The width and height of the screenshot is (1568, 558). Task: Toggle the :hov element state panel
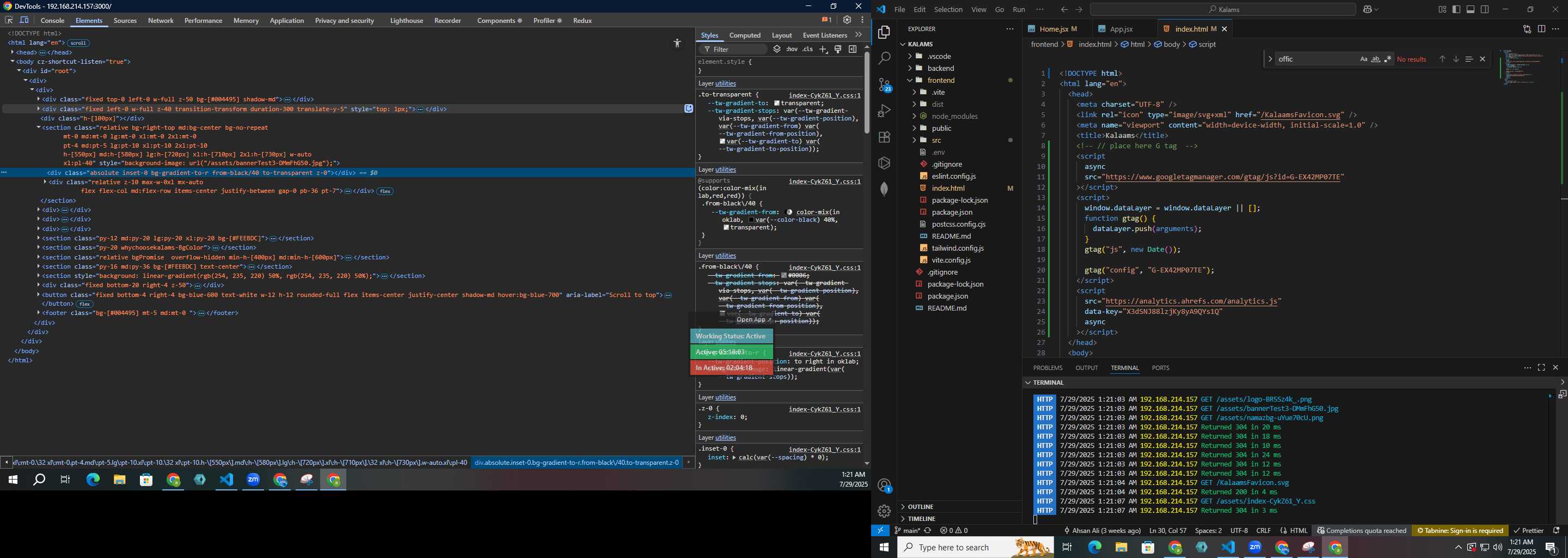(x=791, y=50)
